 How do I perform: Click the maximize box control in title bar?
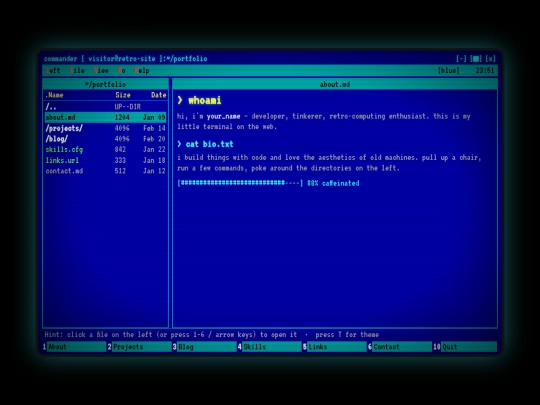click(476, 59)
